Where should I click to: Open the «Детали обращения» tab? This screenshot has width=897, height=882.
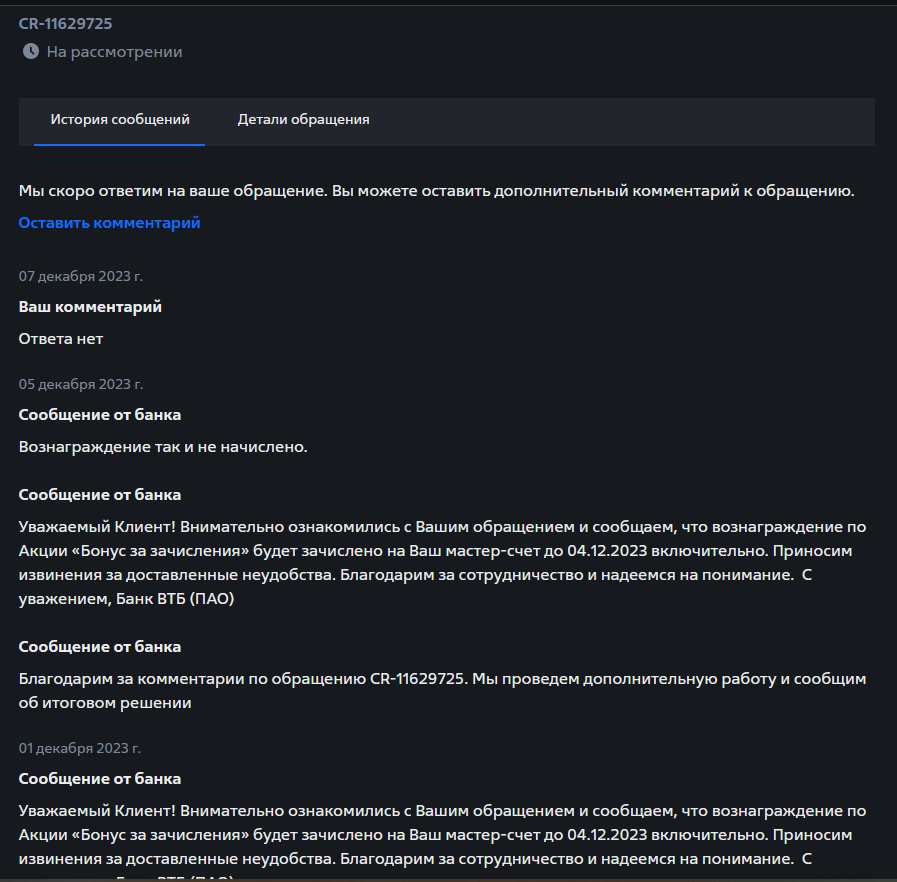(303, 120)
